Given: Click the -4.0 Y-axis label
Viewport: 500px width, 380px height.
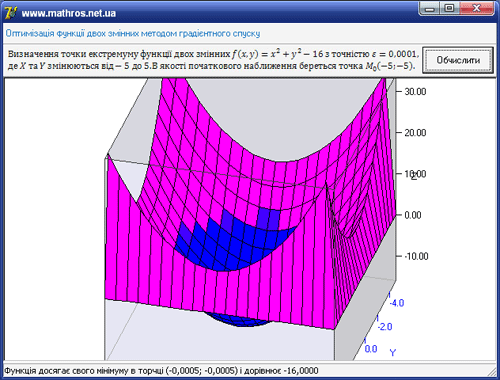Looking at the screenshot, I should [x=397, y=303].
